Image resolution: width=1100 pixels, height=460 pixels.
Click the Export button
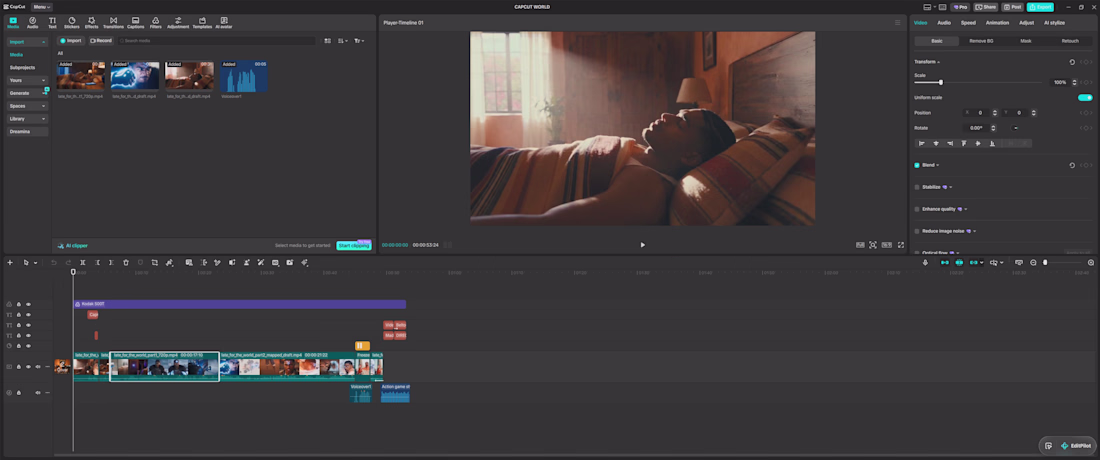click(1040, 7)
